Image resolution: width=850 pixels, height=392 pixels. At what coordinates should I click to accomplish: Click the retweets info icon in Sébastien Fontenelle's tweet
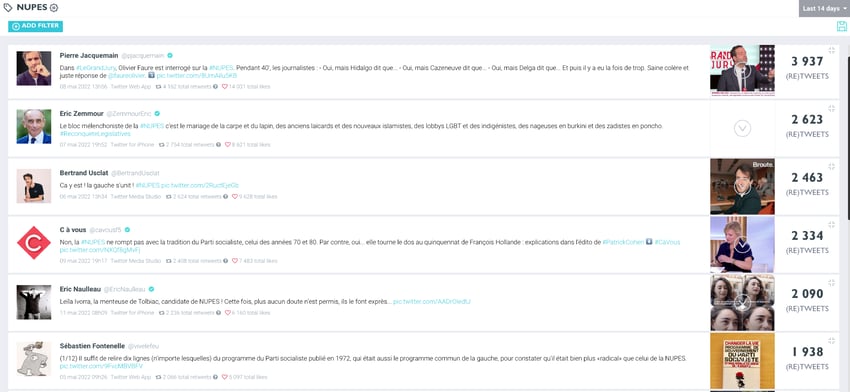tap(215, 377)
